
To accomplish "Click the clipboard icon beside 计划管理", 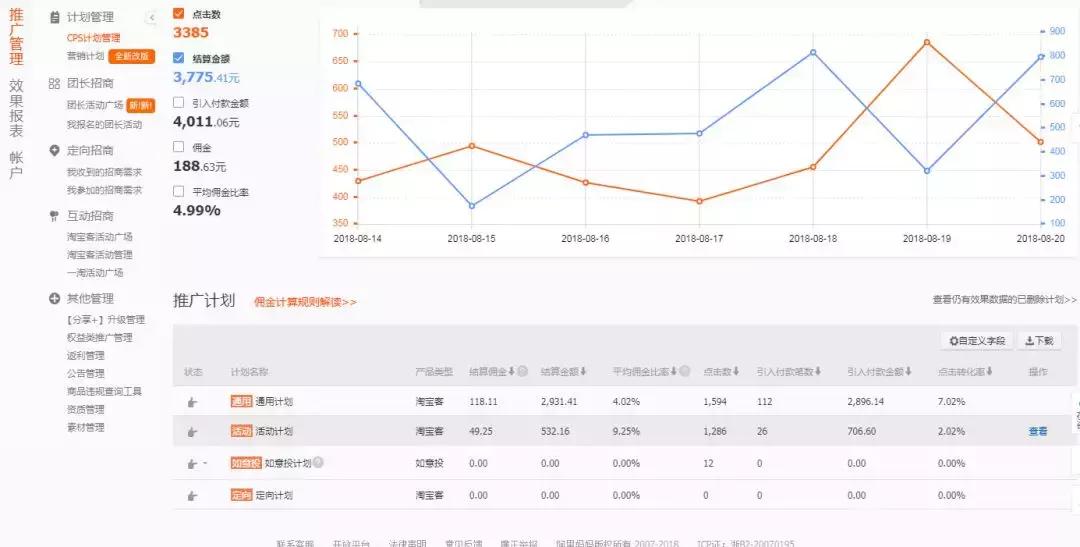I will 55,18.
